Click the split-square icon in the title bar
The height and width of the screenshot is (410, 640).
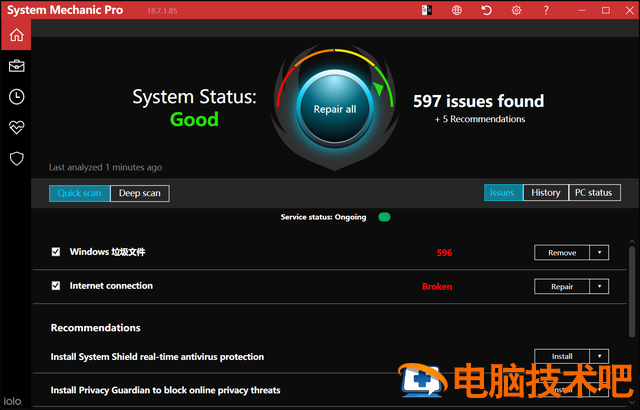click(x=427, y=10)
